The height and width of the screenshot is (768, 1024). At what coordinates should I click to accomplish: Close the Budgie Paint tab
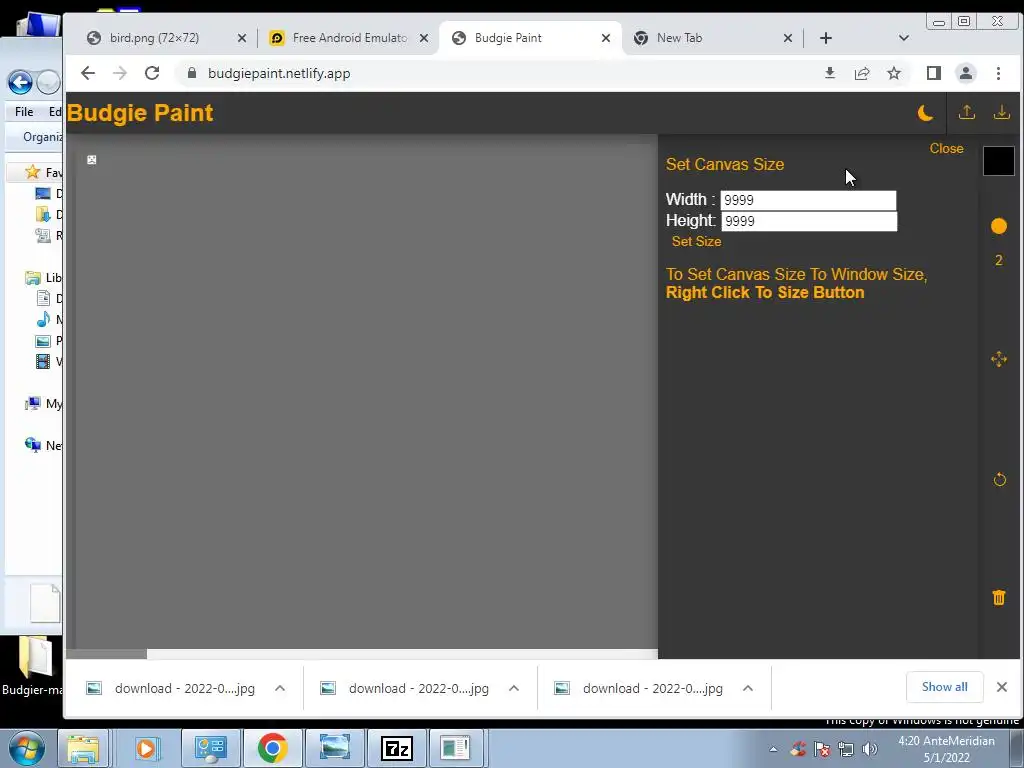605,38
